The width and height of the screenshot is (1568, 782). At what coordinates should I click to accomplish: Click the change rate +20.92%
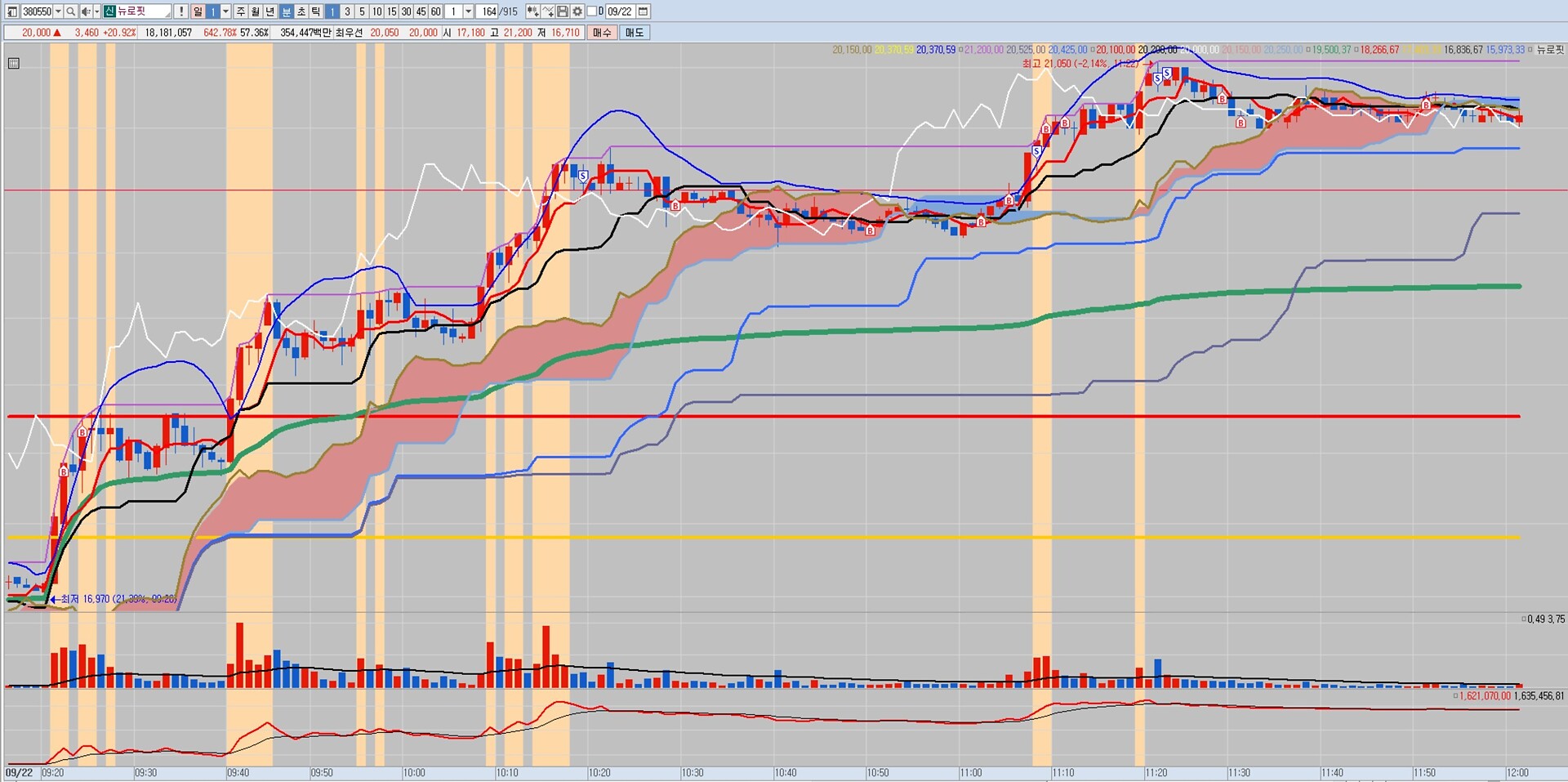click(120, 33)
